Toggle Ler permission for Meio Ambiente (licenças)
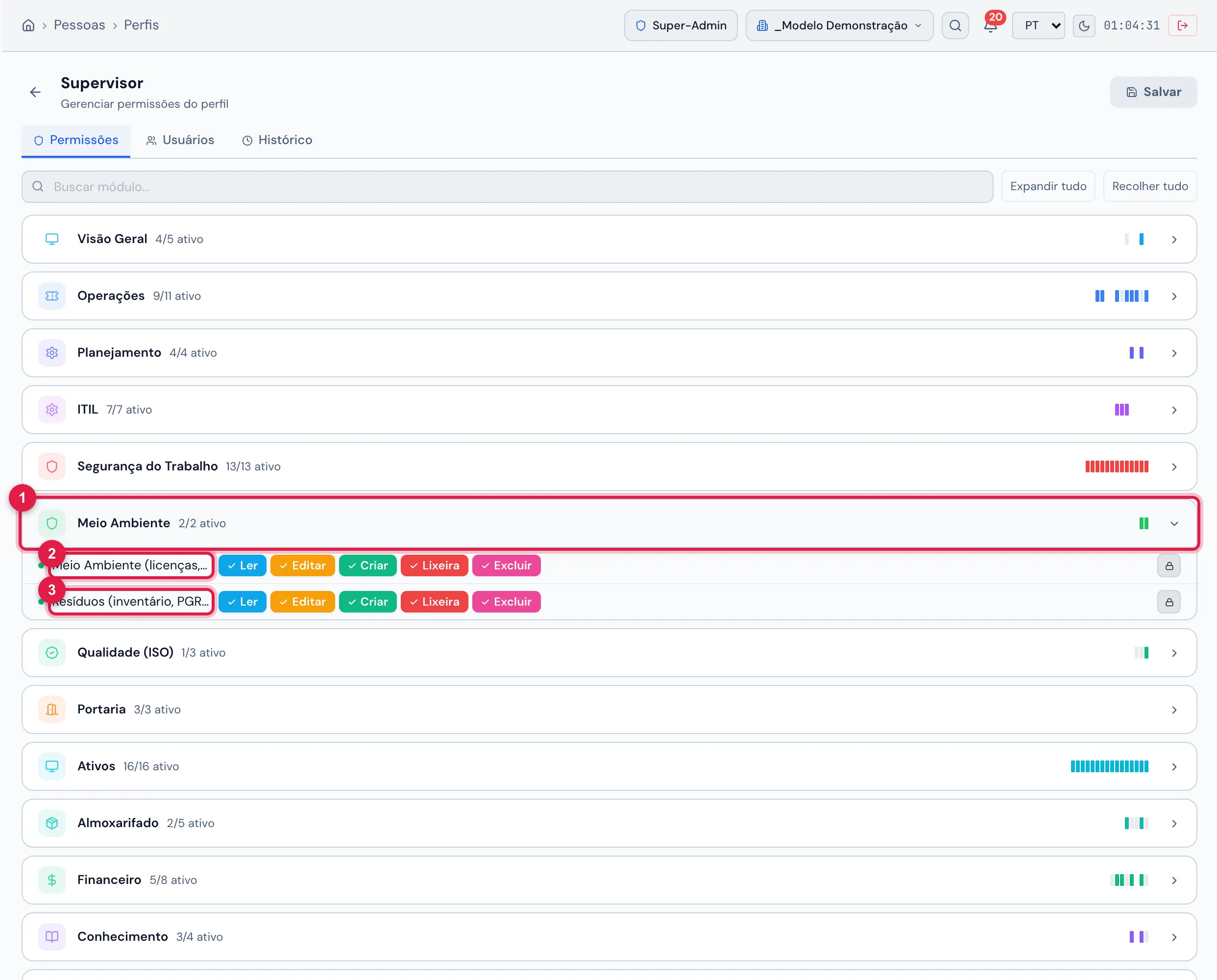 [242, 565]
